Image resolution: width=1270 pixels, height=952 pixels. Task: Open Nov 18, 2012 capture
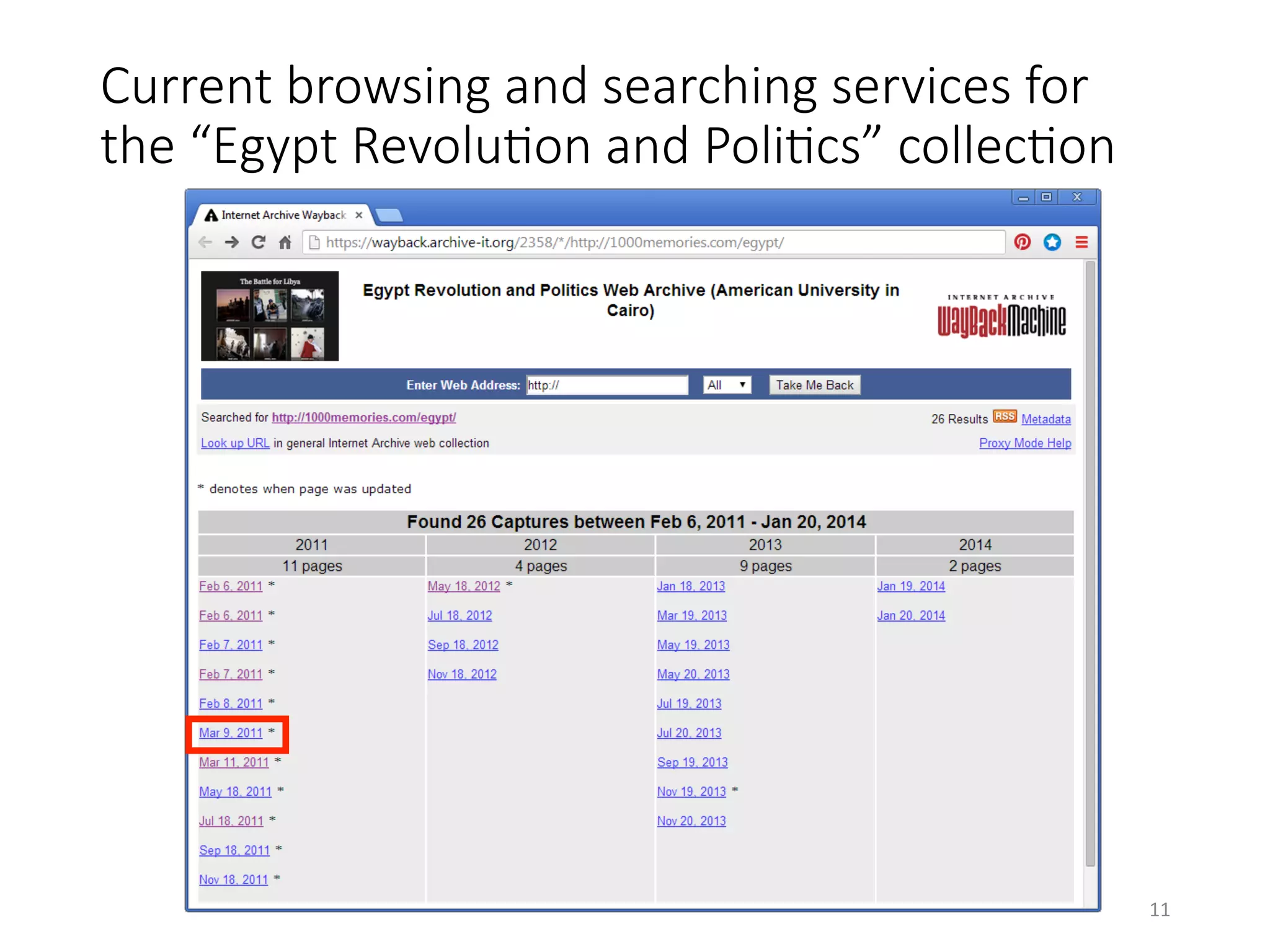[462, 674]
